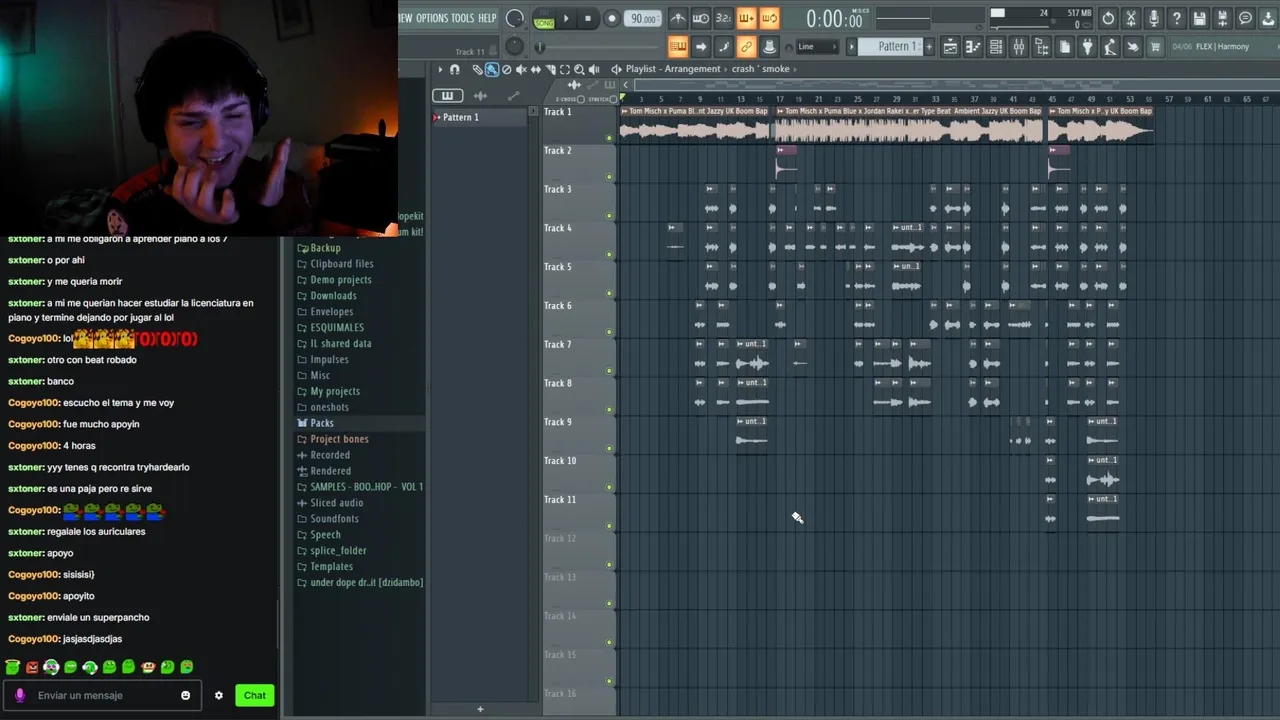Open the Help question mark icon

click(x=1177, y=18)
